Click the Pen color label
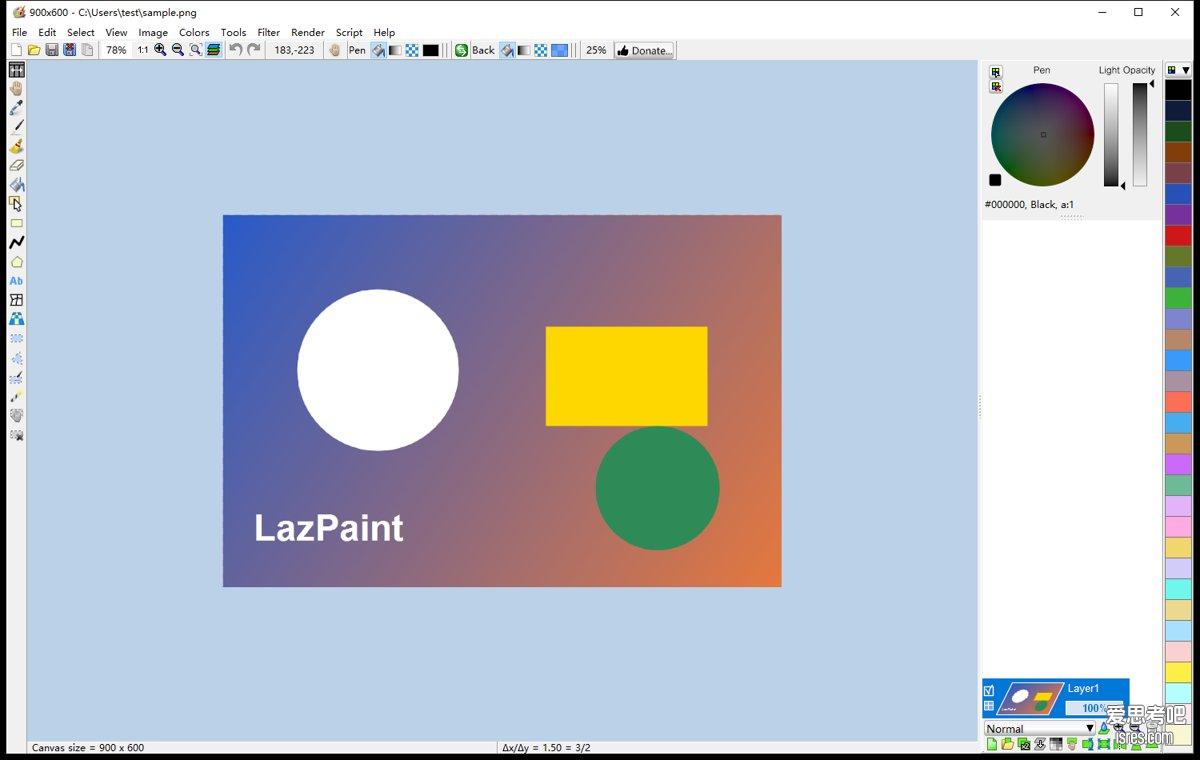Screen dimensions: 1200x760 click(x=357, y=50)
